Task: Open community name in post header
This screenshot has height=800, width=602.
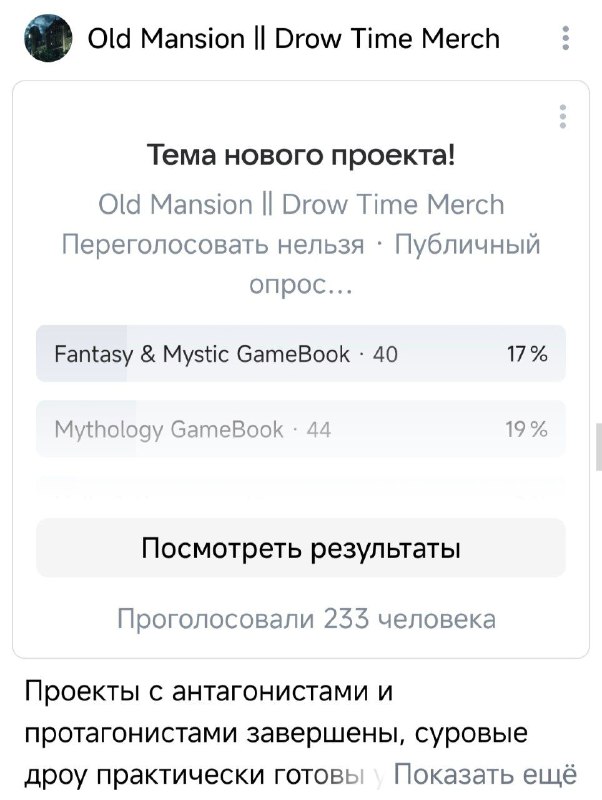Action: (293, 39)
